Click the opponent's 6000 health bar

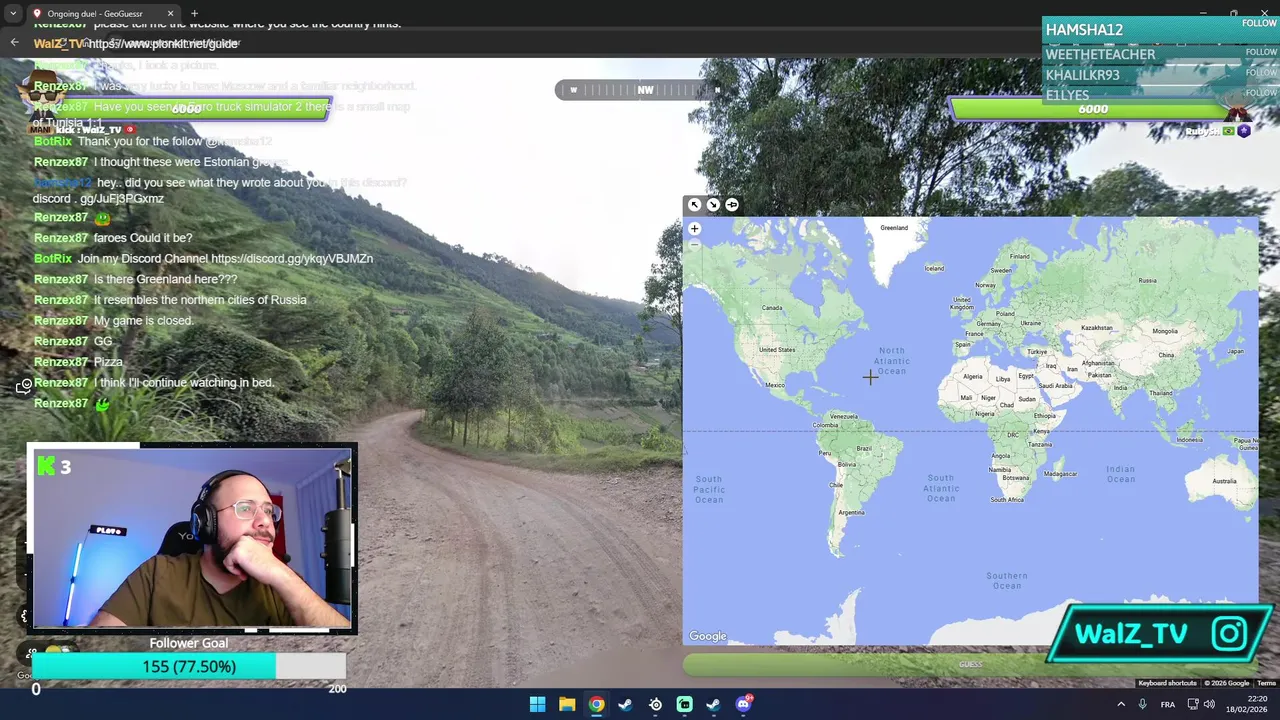pos(1092,108)
